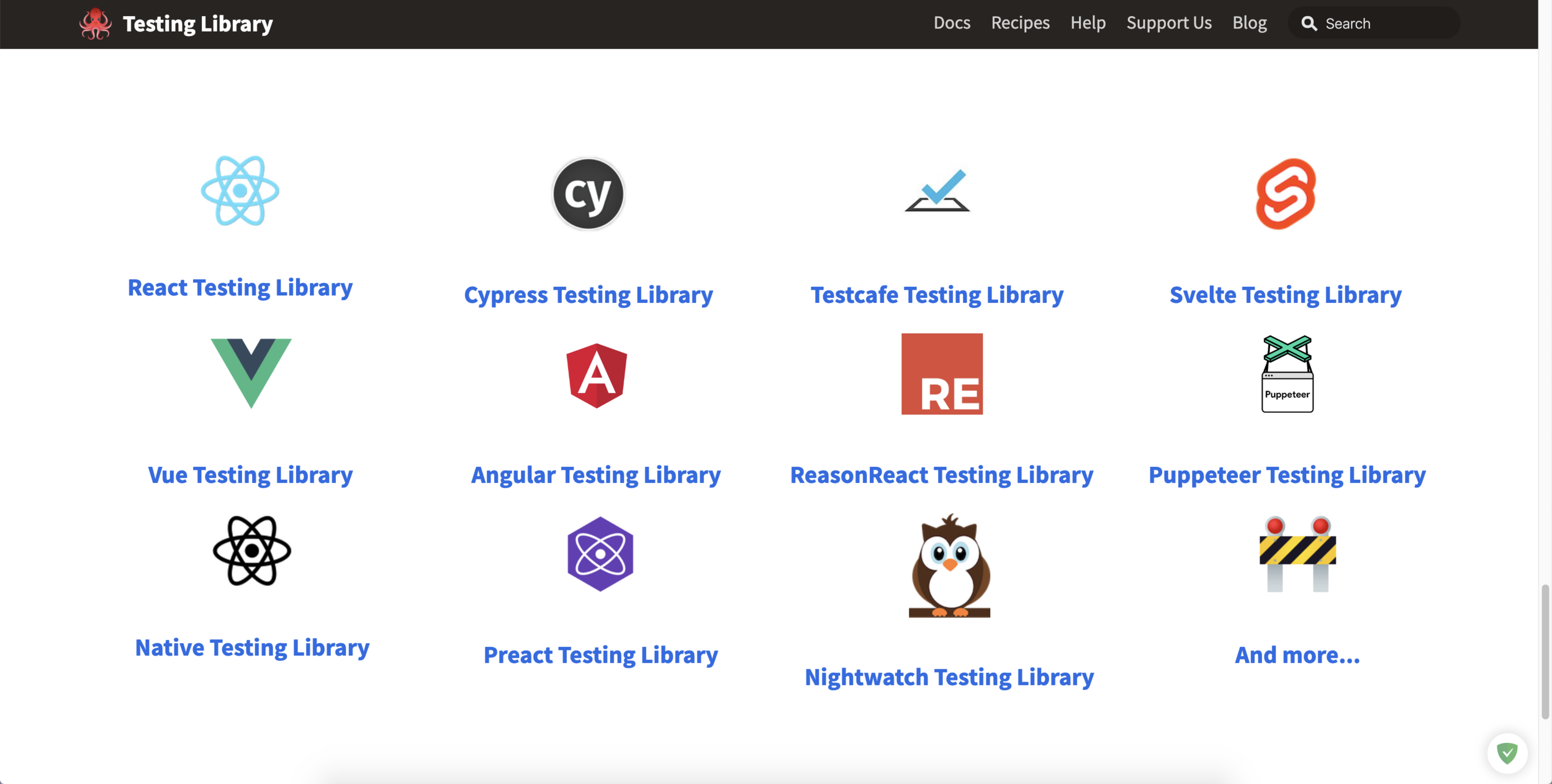Open the Docs menu item
The height and width of the screenshot is (784, 1552).
coord(952,23)
